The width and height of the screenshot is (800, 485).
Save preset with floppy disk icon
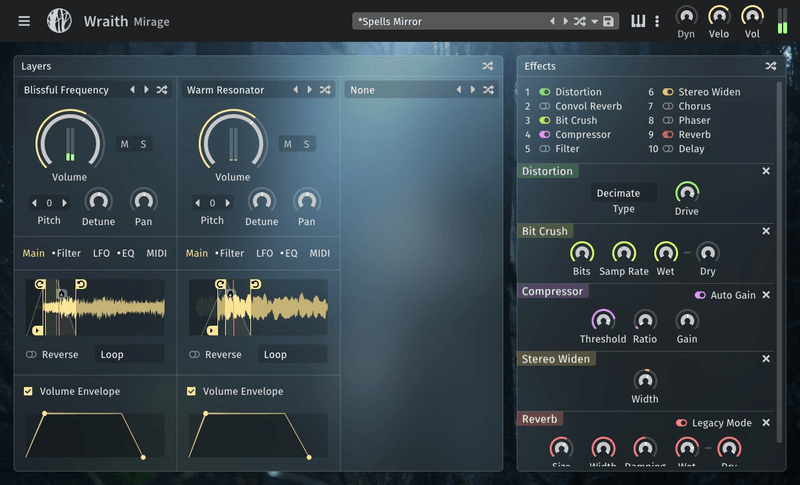tap(608, 21)
